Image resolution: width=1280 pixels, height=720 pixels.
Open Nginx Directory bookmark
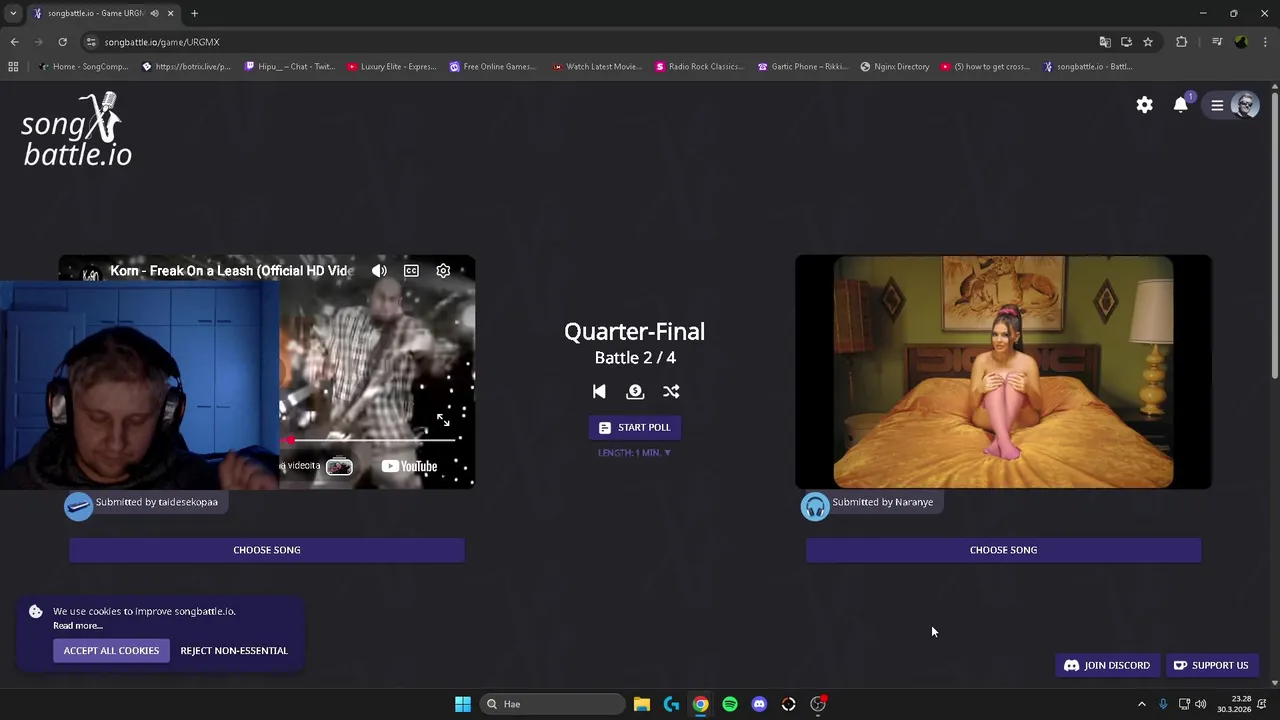(894, 67)
